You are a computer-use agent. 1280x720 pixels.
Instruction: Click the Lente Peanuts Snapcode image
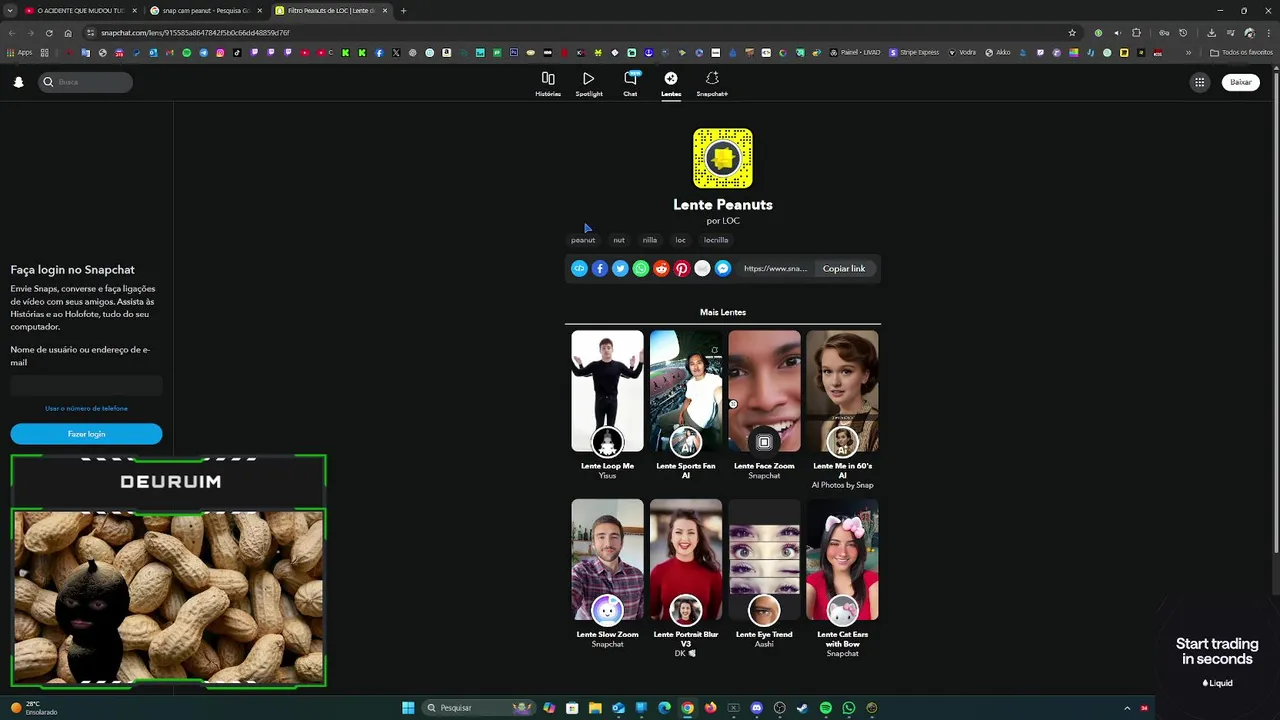point(723,158)
